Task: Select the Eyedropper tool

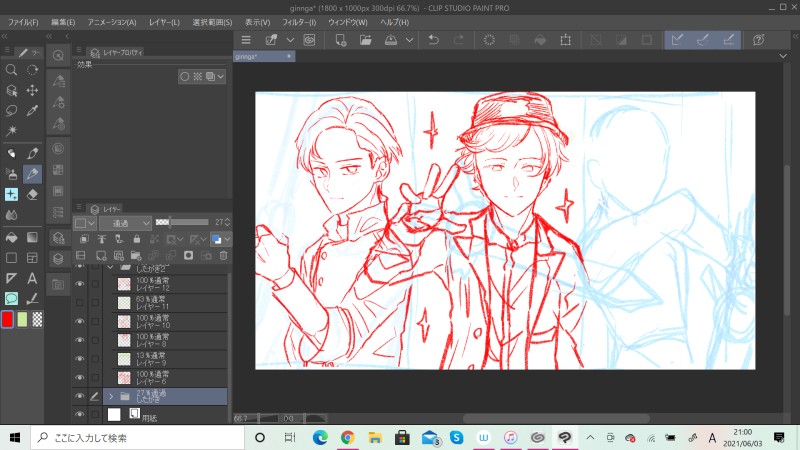Action: click(x=32, y=111)
